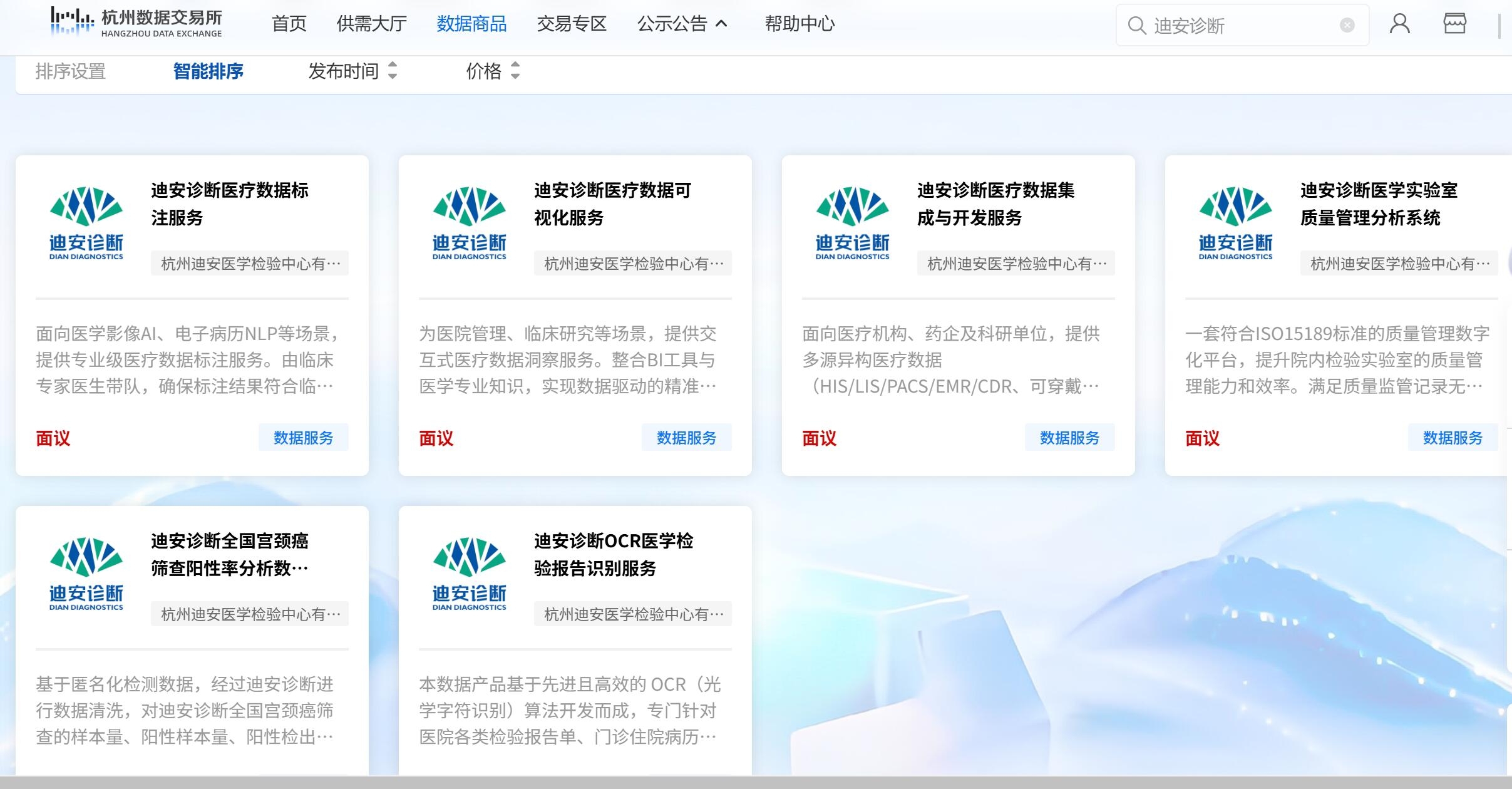Open 迪安诊断OCR医学检验报告识别服务 title
The image size is (1512, 789).
click(614, 555)
